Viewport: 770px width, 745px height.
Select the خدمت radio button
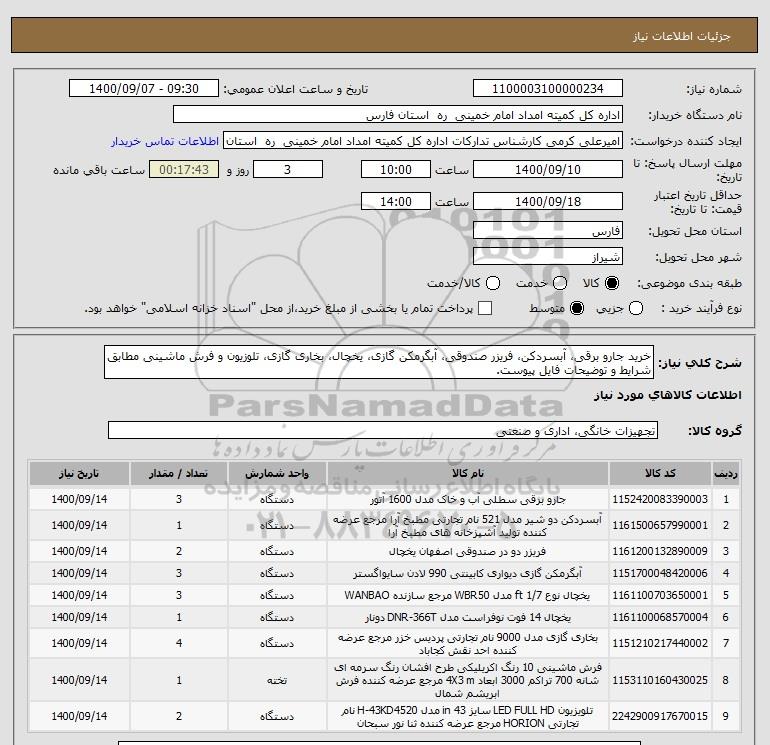[560, 283]
